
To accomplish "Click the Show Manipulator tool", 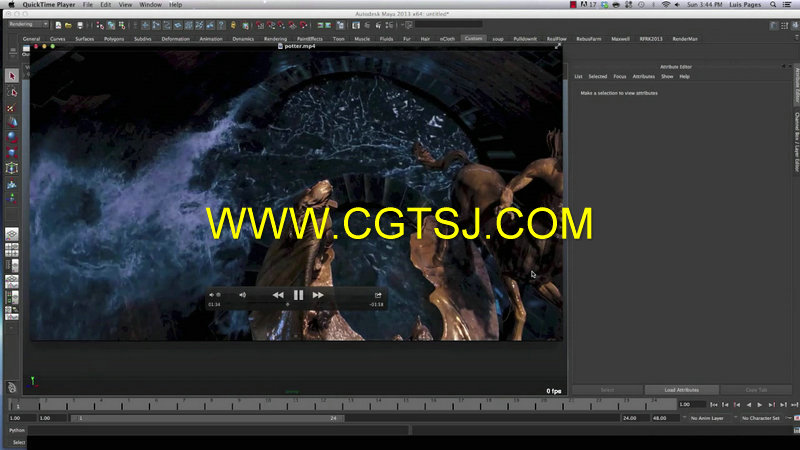I will [12, 199].
